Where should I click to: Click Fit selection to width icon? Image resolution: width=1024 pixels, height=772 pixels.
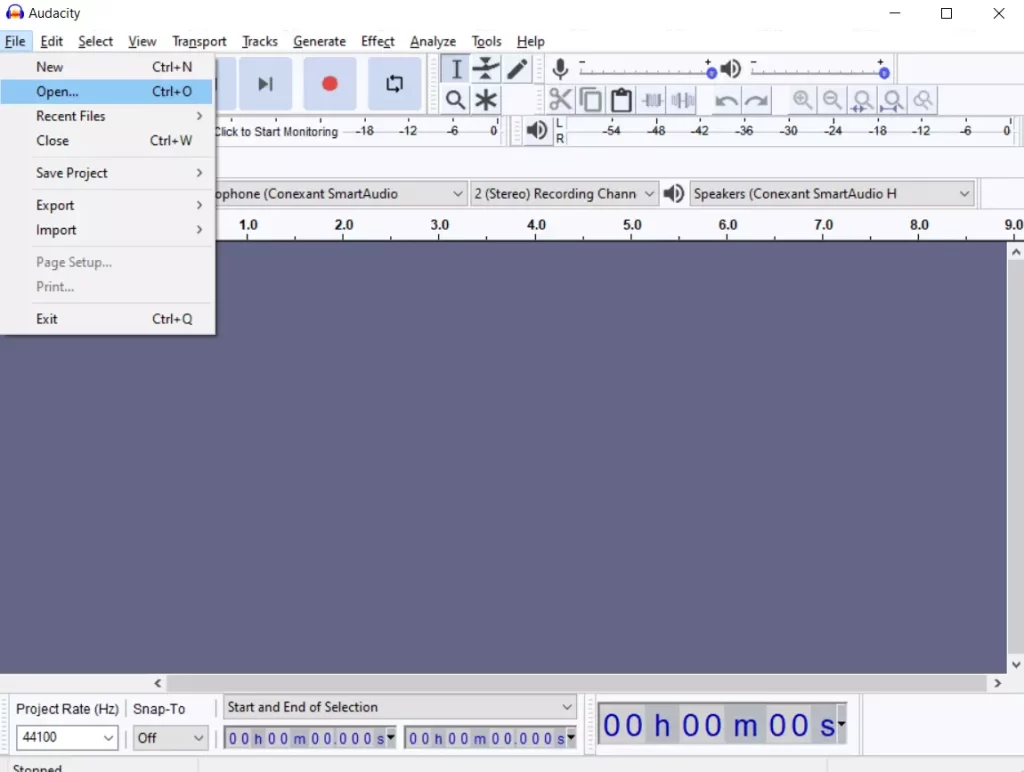coord(862,100)
